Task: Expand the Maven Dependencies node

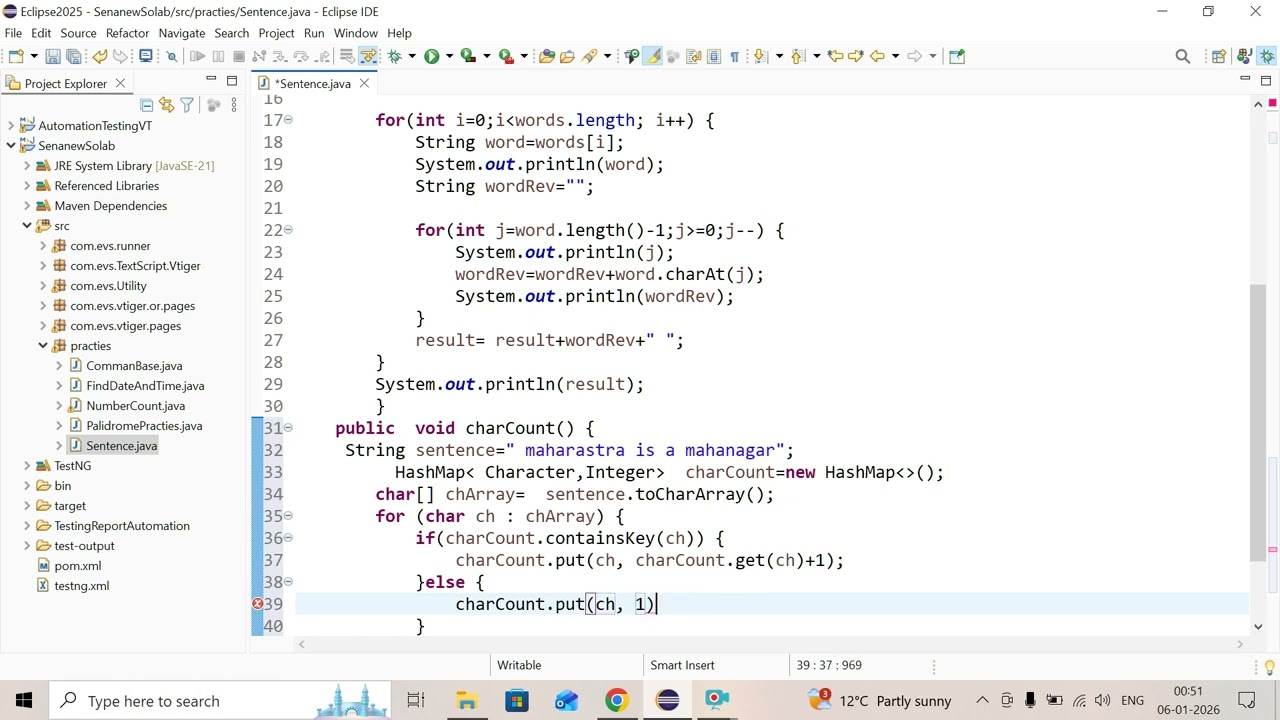Action: tap(27, 206)
